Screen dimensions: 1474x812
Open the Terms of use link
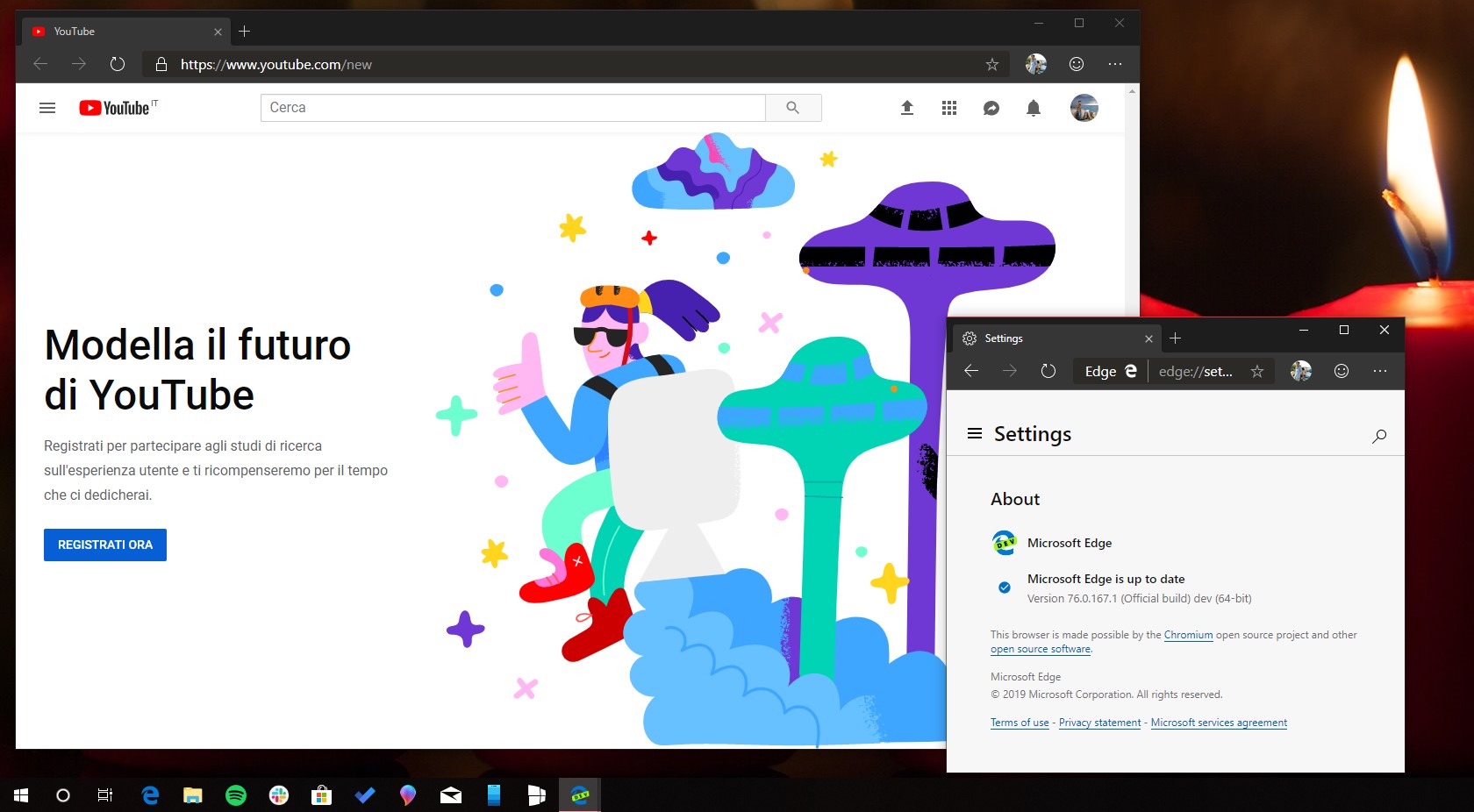(1020, 723)
